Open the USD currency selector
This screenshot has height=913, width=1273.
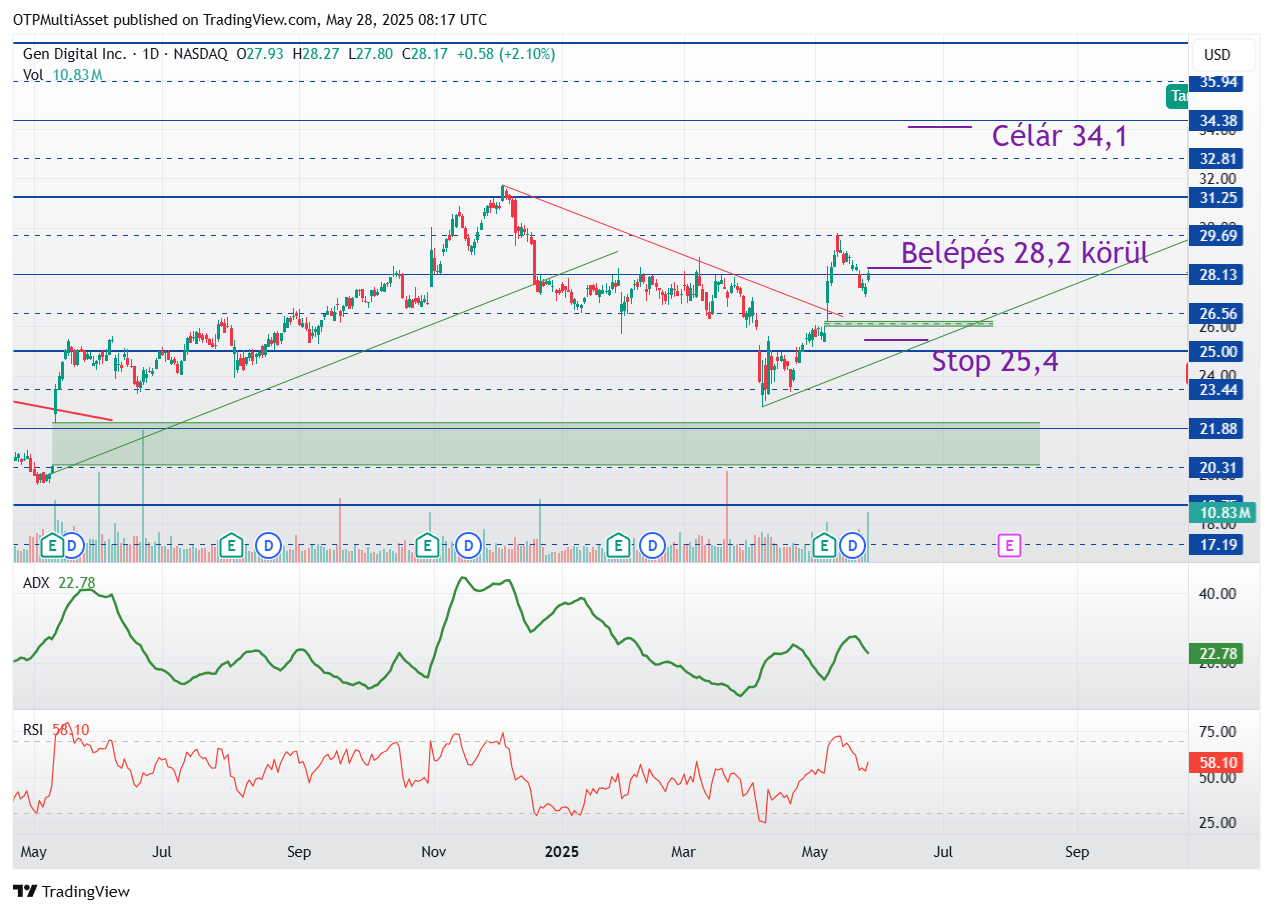(x=1217, y=55)
